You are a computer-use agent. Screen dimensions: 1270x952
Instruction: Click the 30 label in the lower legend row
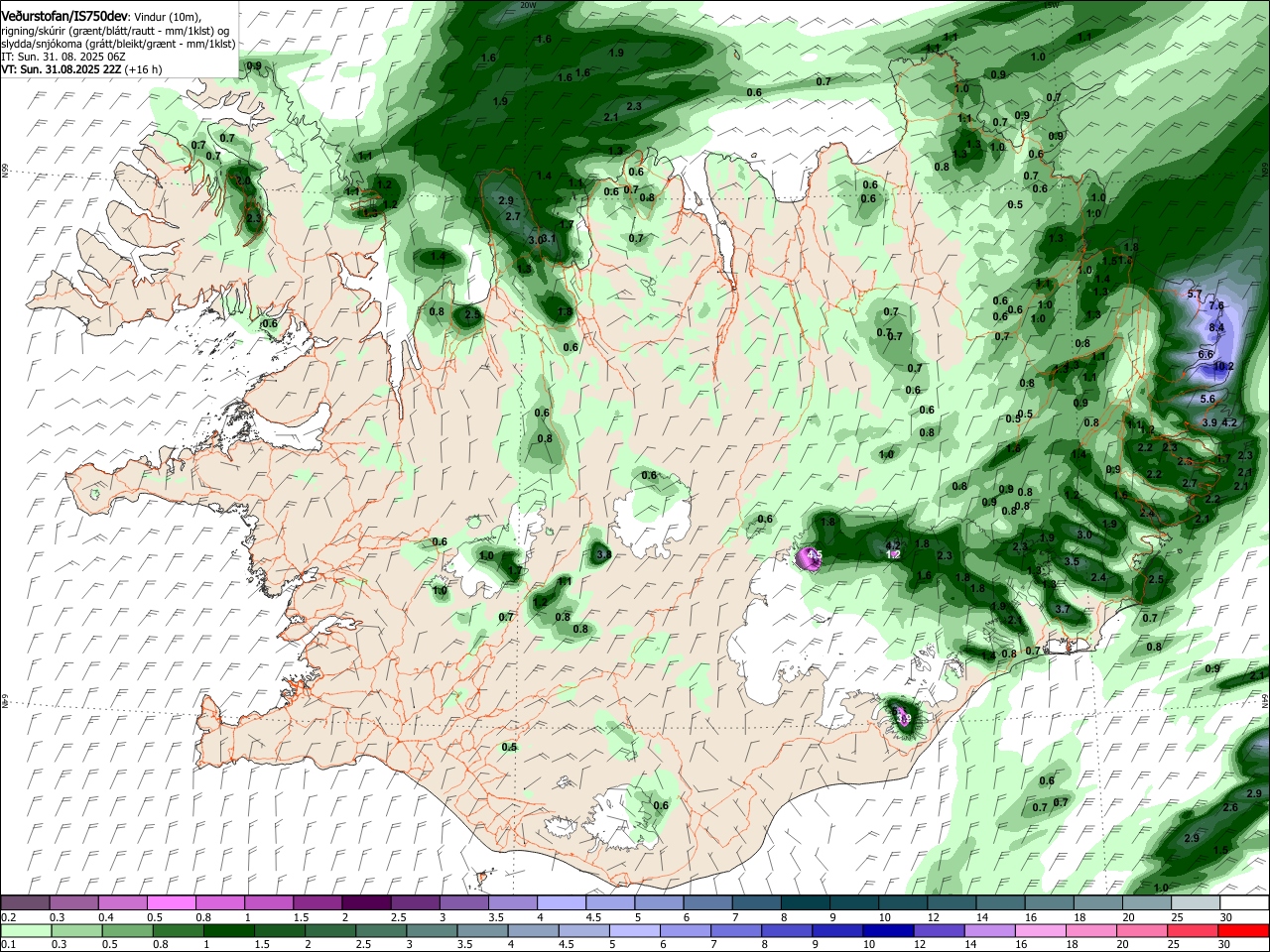pyautogui.click(x=1226, y=944)
